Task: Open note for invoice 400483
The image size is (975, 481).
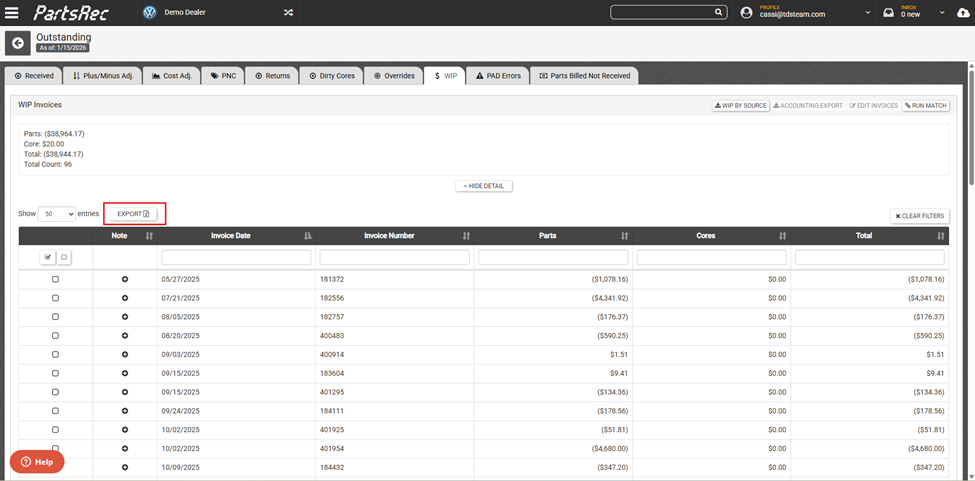Action: coord(125,336)
